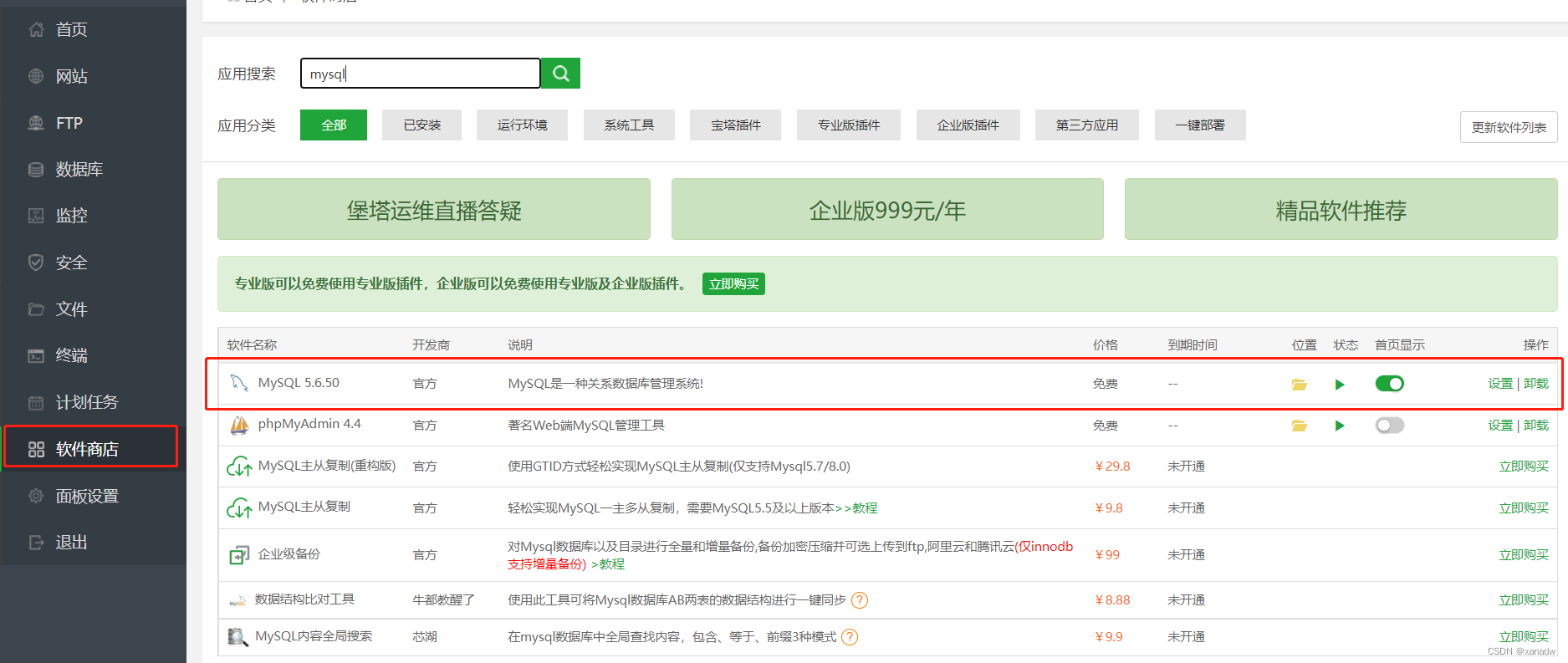Click the phpMyAdmin 4.4 sailboat icon

(239, 426)
